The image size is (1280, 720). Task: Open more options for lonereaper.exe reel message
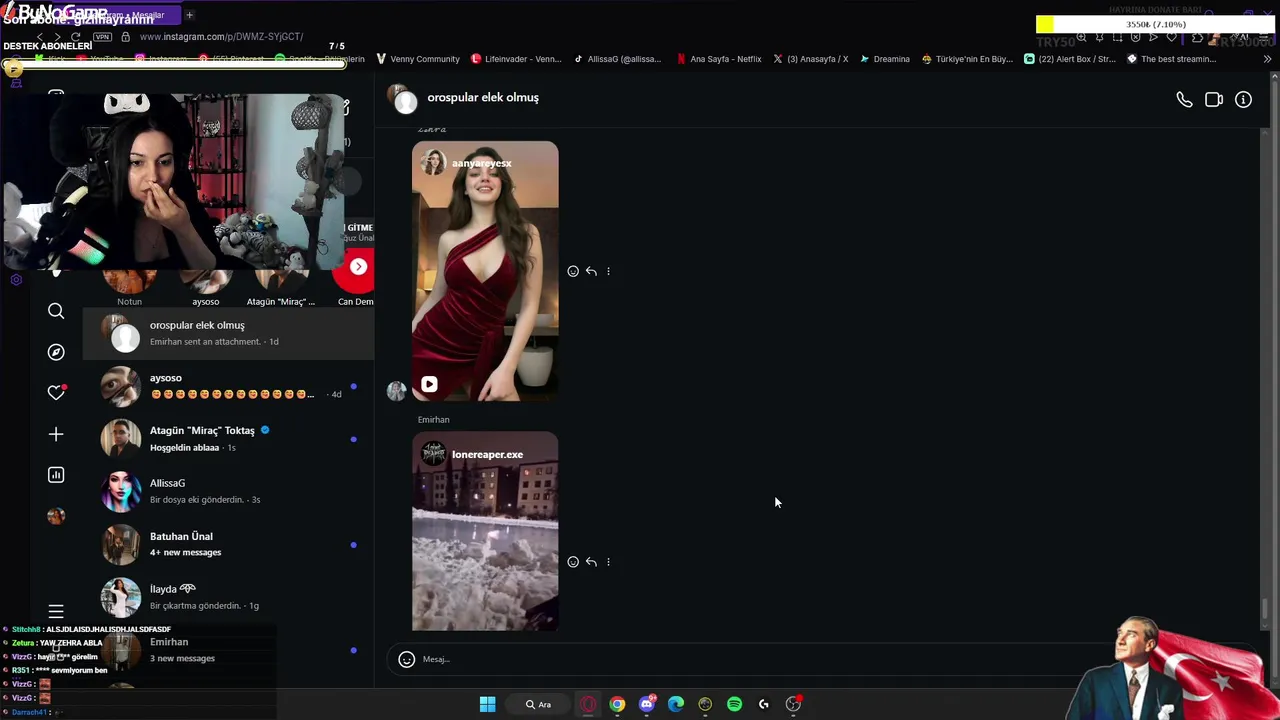click(608, 562)
